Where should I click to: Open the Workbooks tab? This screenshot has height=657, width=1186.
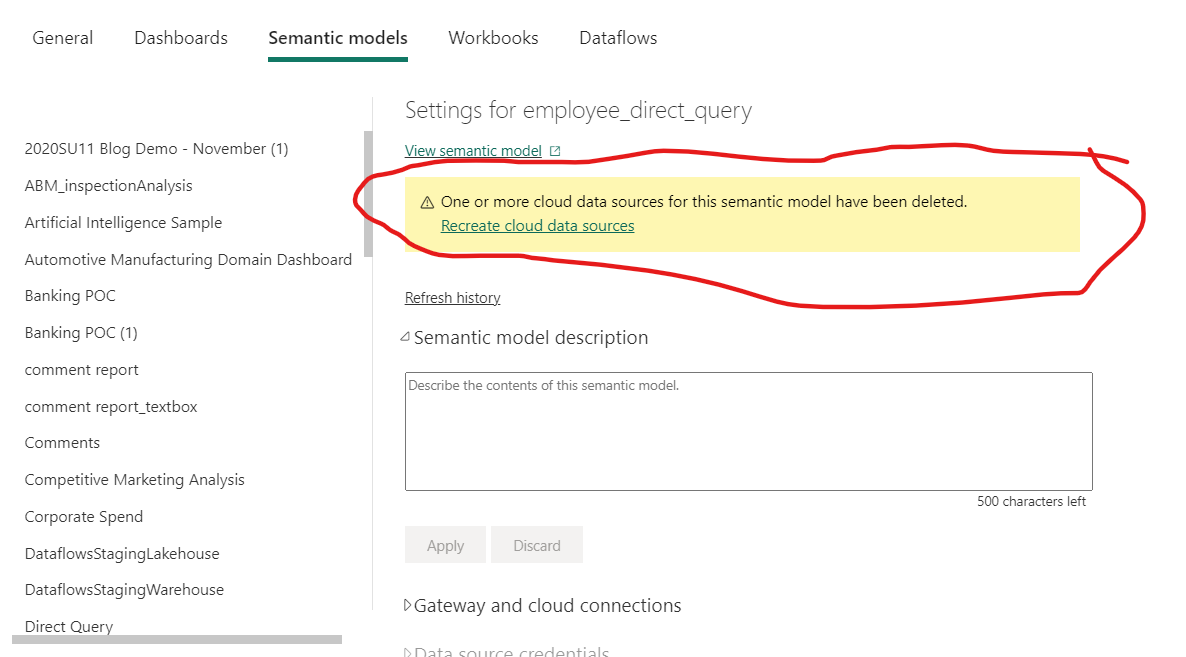493,38
